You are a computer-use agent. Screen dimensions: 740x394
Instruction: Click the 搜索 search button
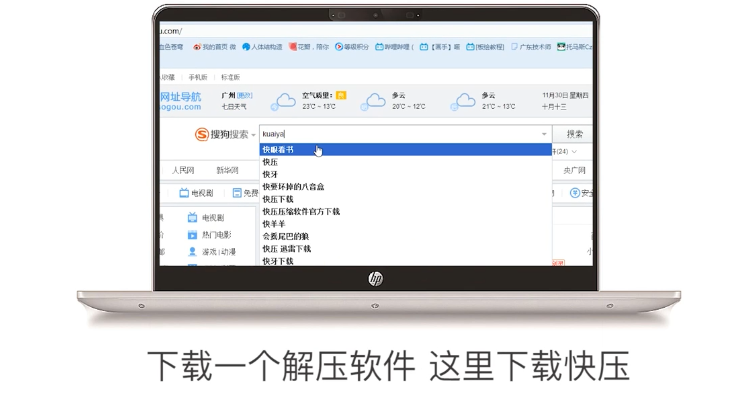tap(572, 134)
